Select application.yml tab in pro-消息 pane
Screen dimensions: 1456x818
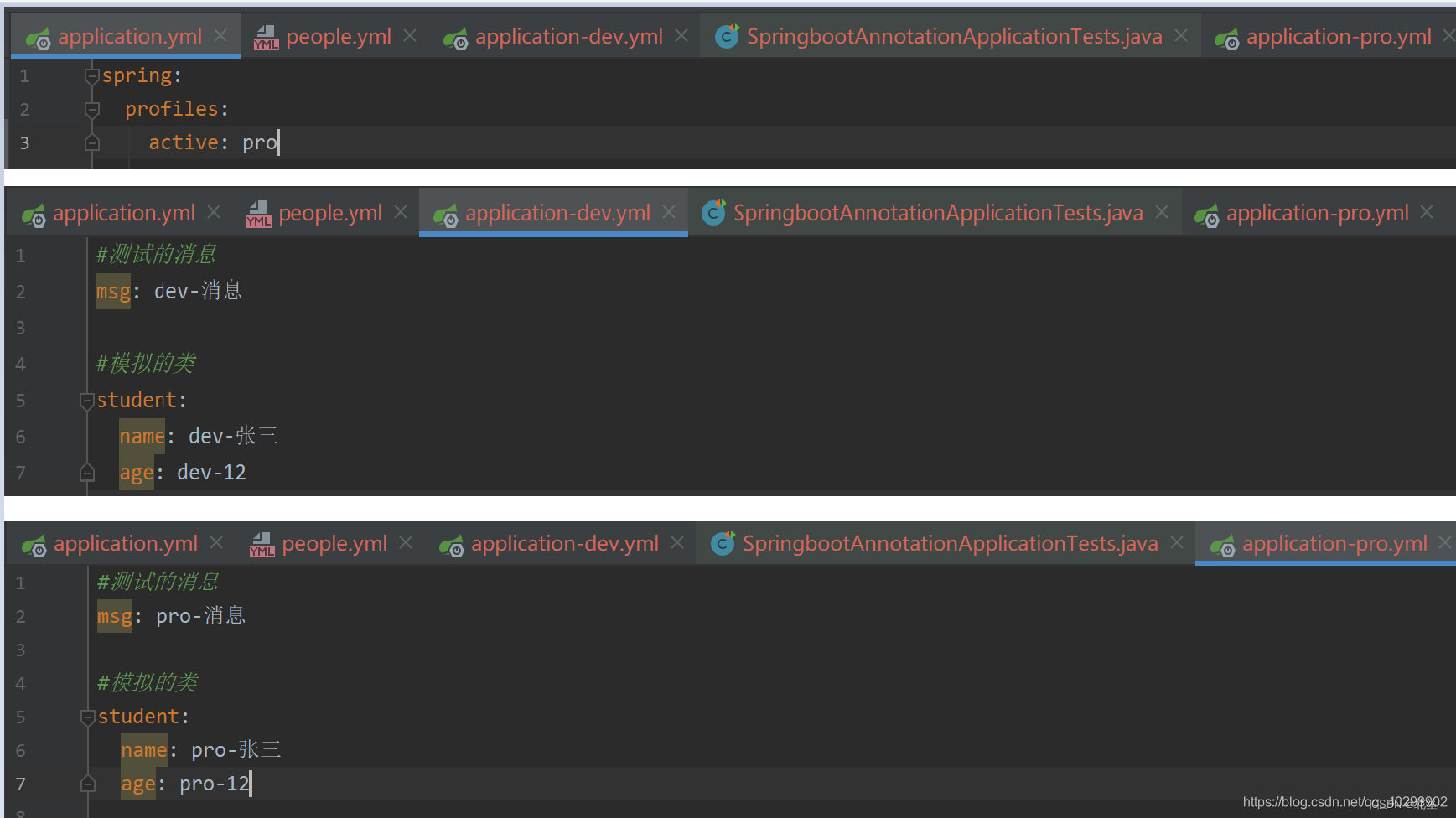123,543
